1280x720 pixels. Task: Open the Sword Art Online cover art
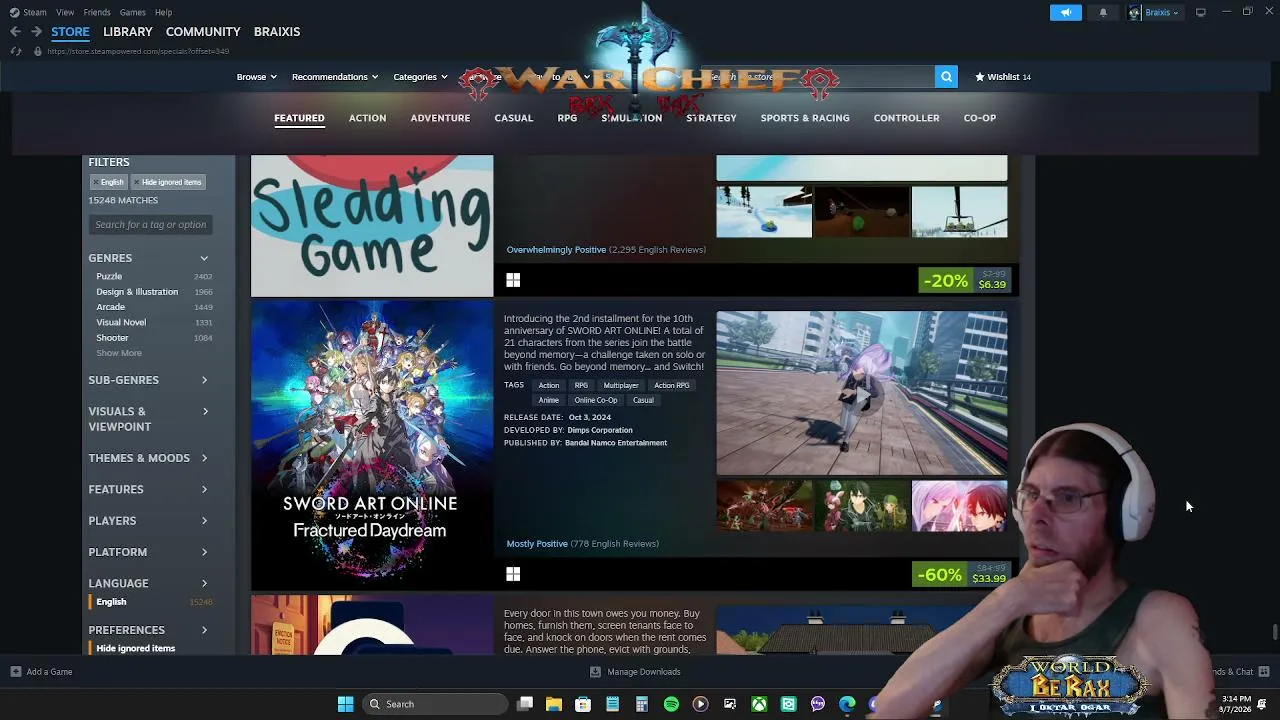pyautogui.click(x=372, y=446)
